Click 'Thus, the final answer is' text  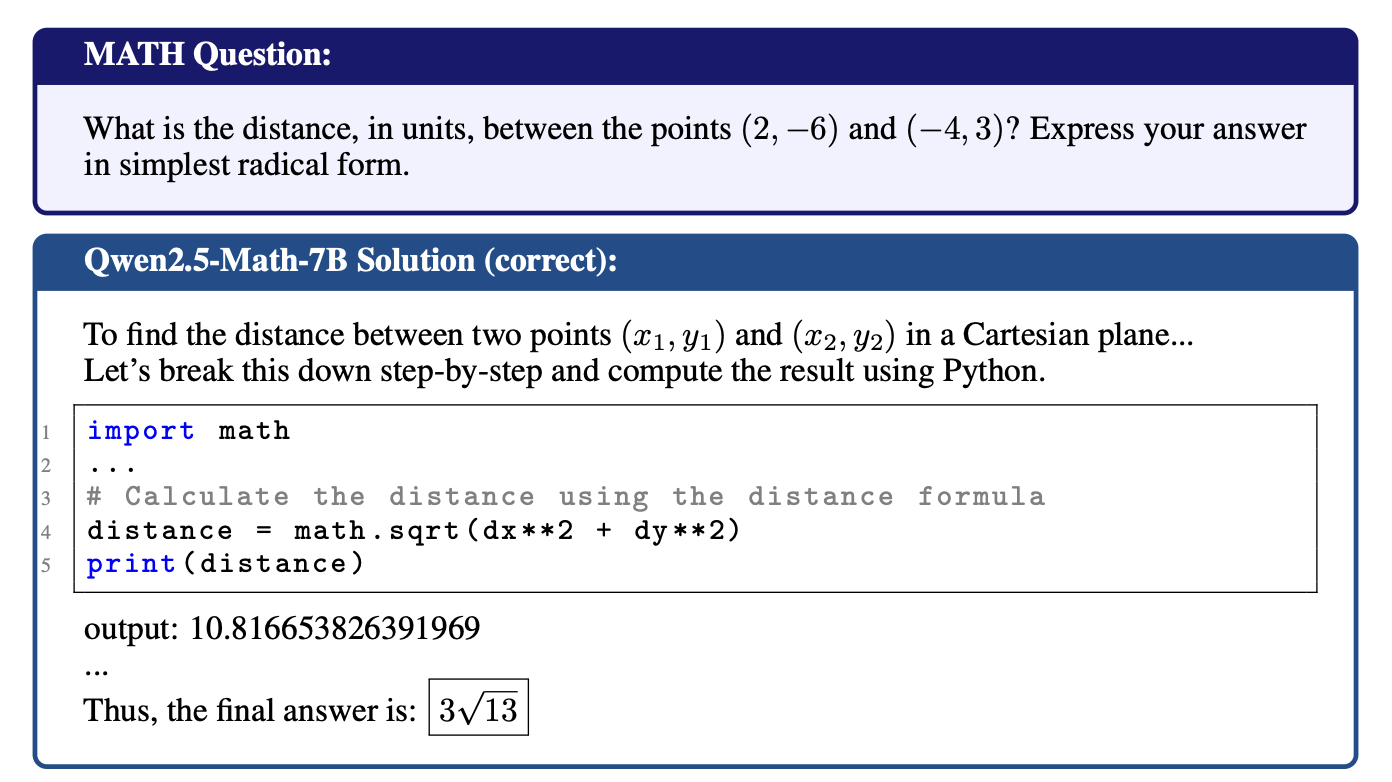[x=250, y=710]
